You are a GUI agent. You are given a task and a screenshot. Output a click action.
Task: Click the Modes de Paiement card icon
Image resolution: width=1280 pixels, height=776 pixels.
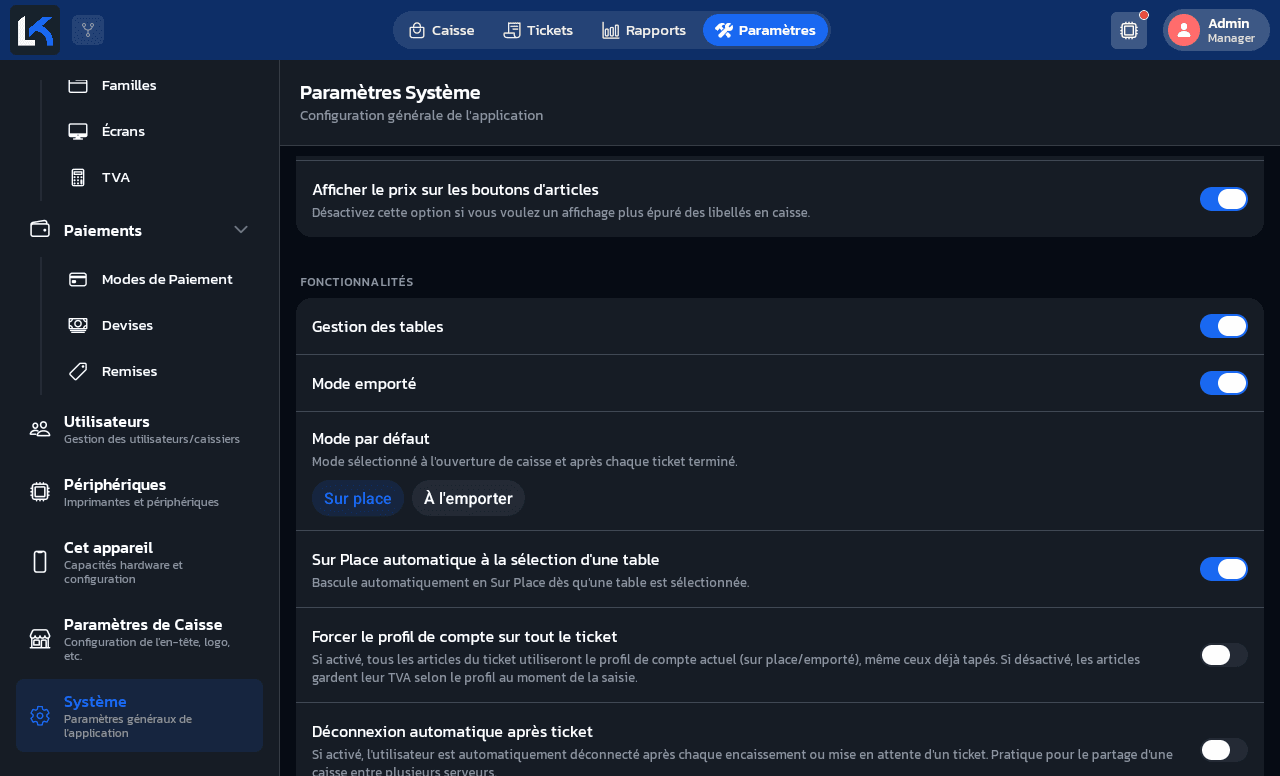(x=78, y=279)
